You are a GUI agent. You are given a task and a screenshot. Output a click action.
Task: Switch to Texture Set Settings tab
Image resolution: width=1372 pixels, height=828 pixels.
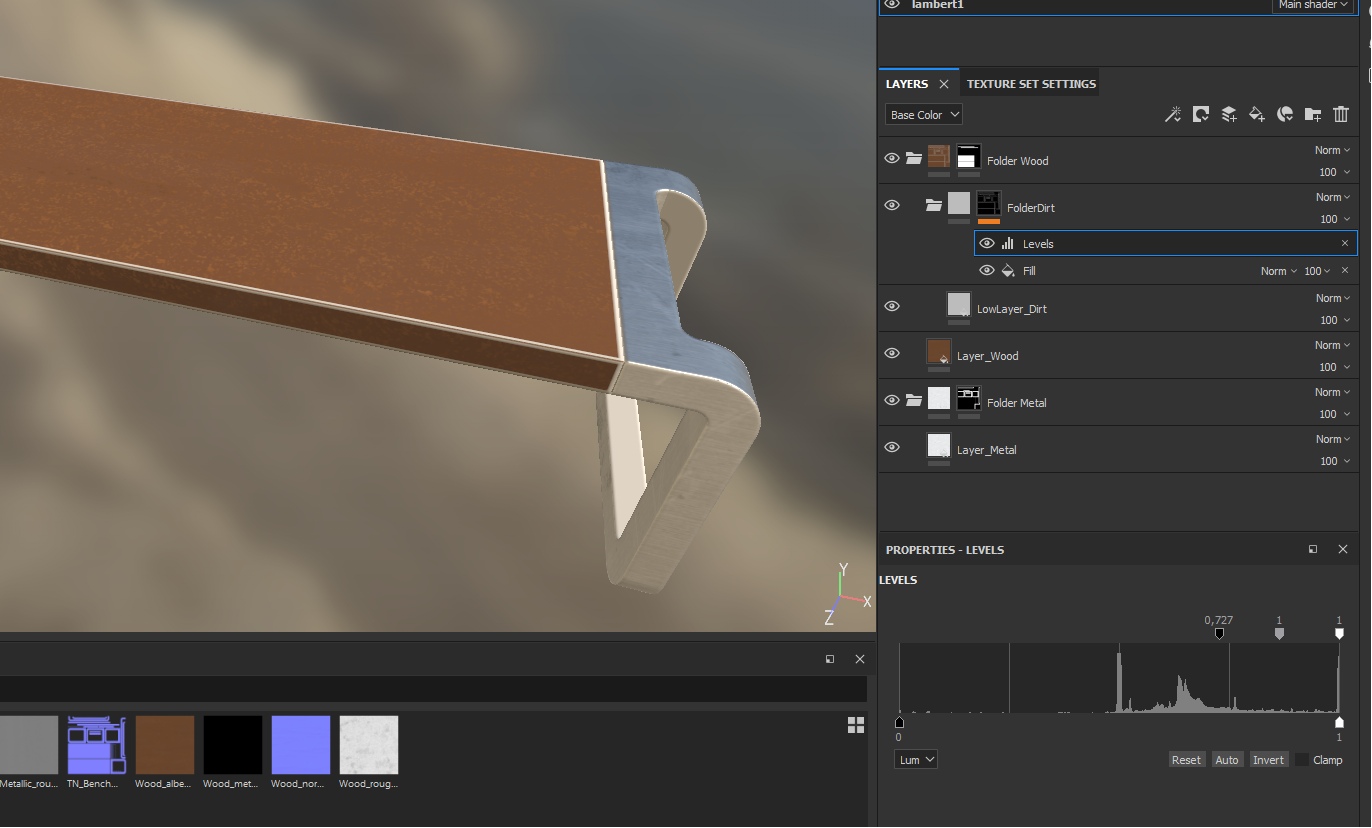[x=1031, y=84]
